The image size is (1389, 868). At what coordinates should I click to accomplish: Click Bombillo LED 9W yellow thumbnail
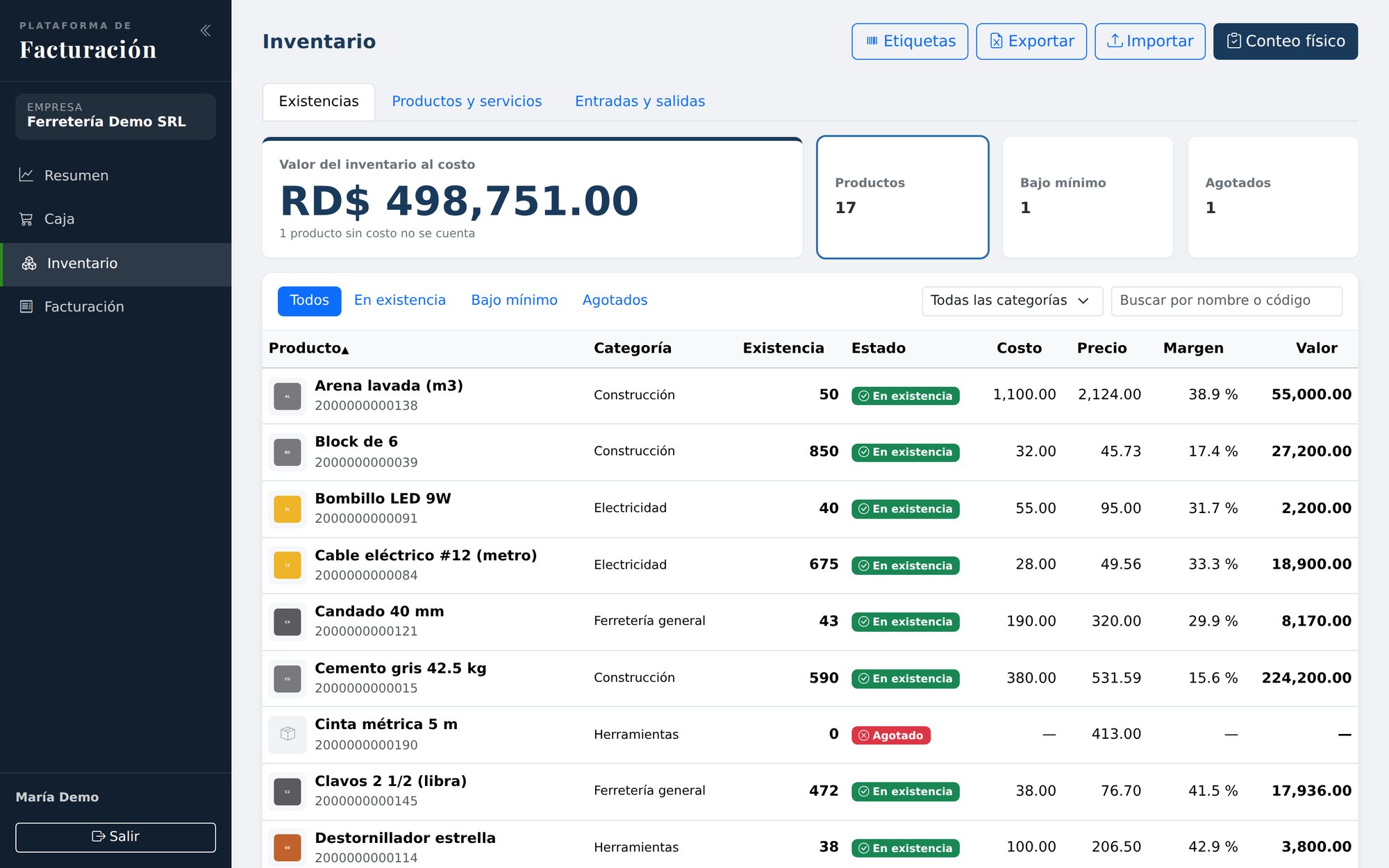coord(288,509)
